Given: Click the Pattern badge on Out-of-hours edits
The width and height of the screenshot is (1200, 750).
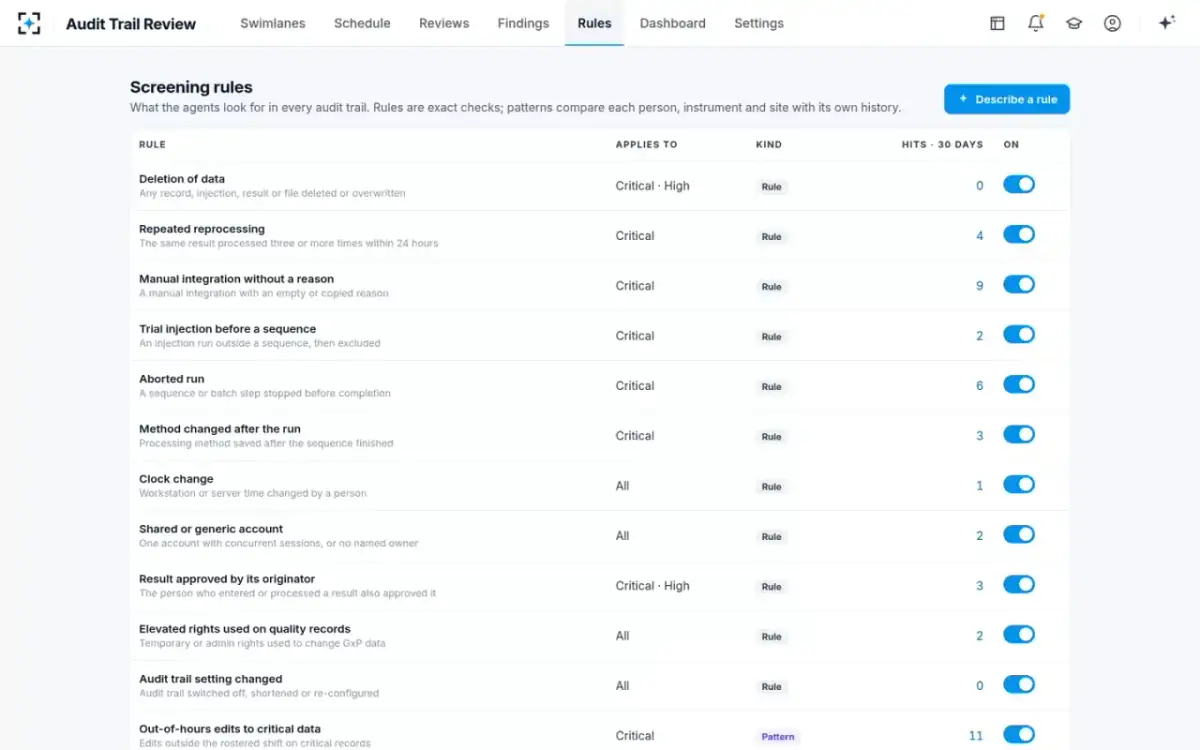Looking at the screenshot, I should [x=778, y=737].
